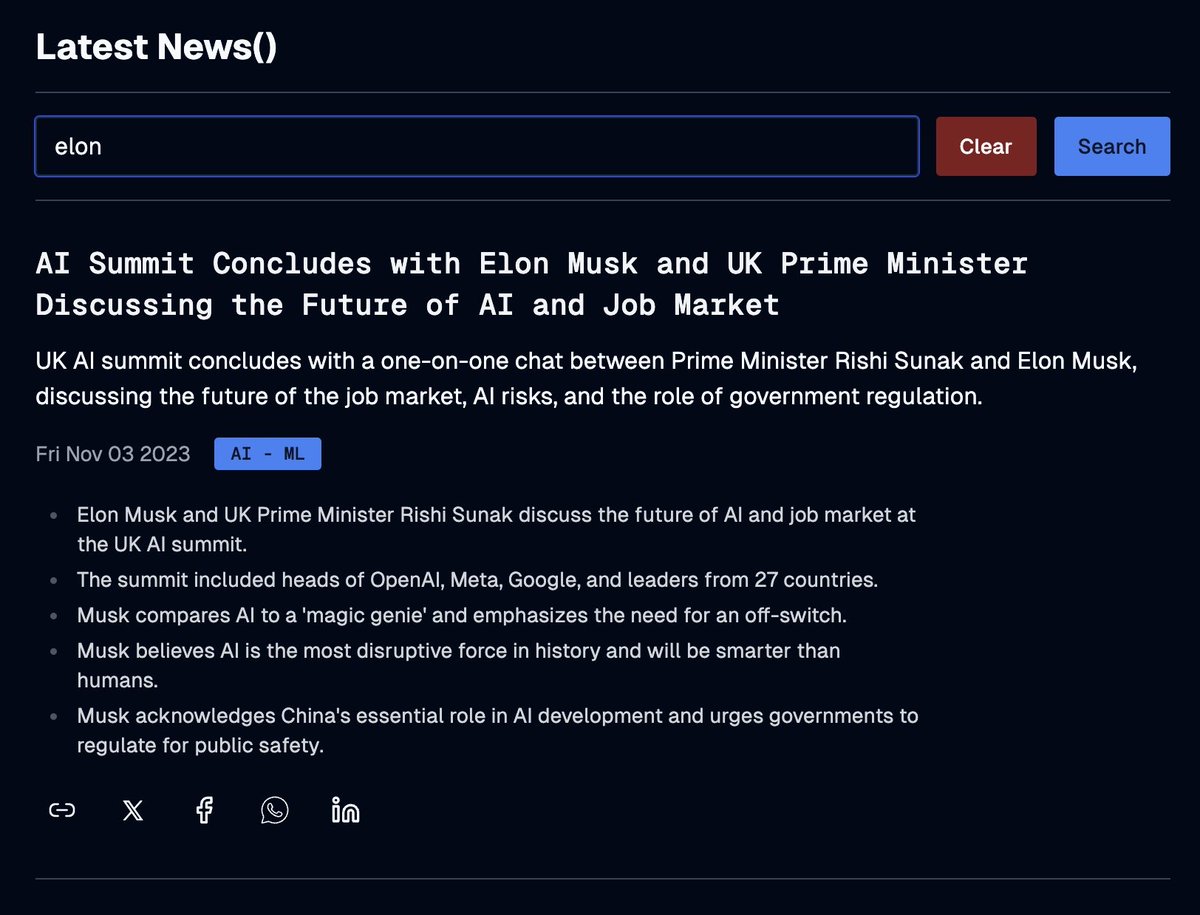
Task: Click the X icon next to Facebook
Action: pyautogui.click(x=133, y=810)
